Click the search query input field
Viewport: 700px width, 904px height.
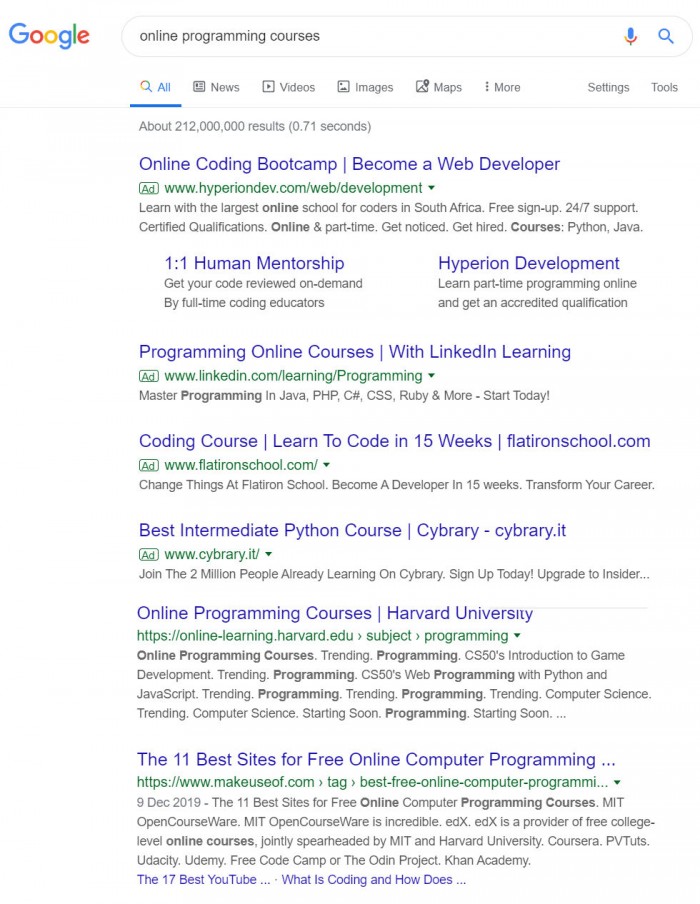tap(370, 36)
